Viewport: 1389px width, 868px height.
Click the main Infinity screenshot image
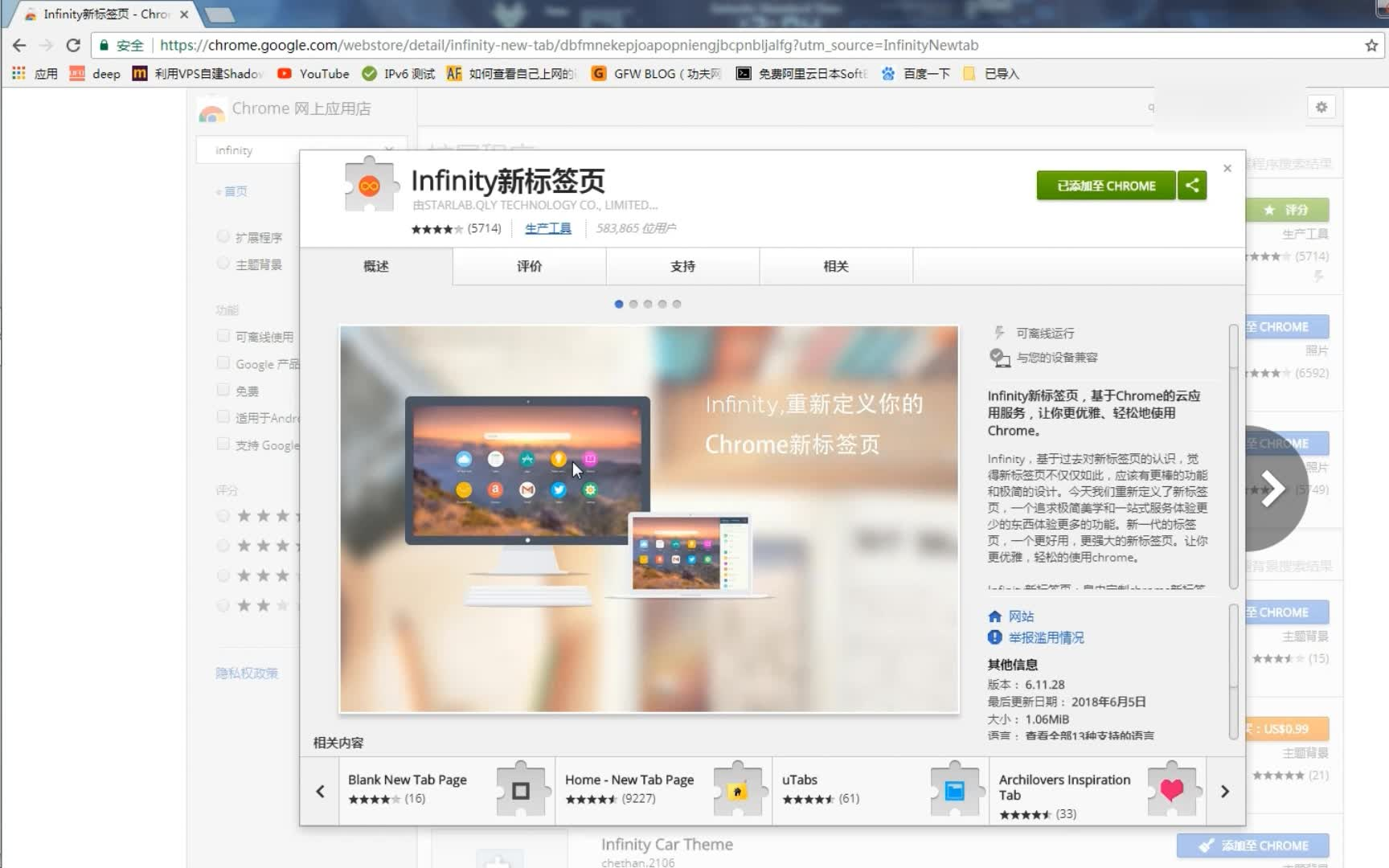coord(649,519)
